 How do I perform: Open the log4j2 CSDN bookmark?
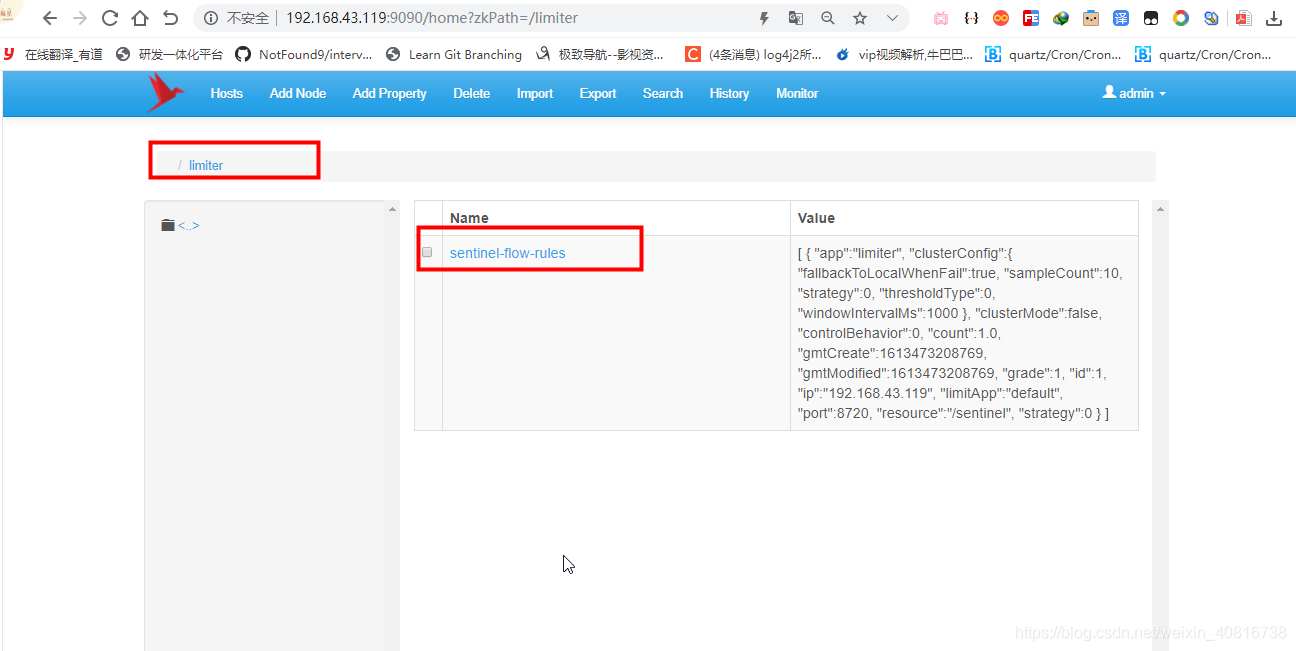(753, 55)
